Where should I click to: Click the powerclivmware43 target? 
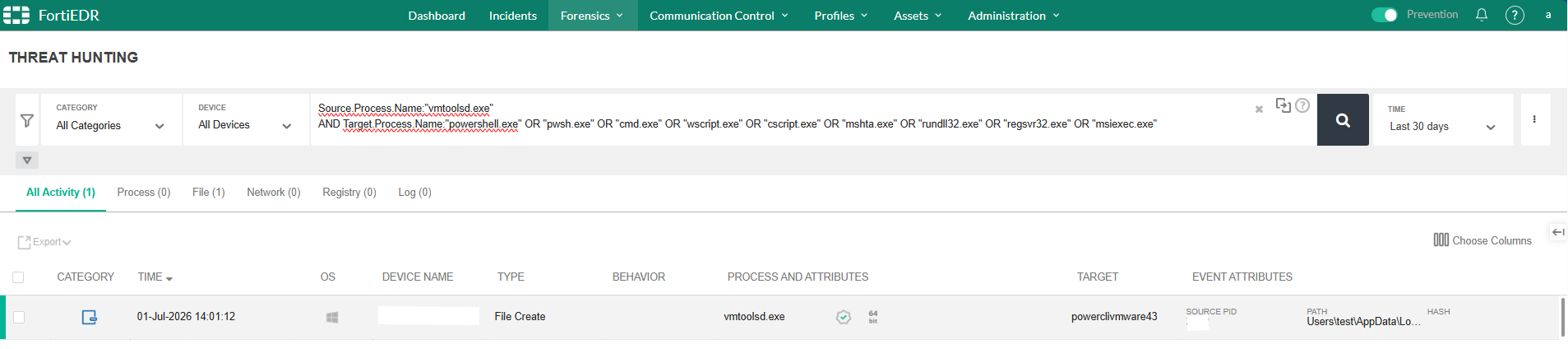click(x=1114, y=317)
